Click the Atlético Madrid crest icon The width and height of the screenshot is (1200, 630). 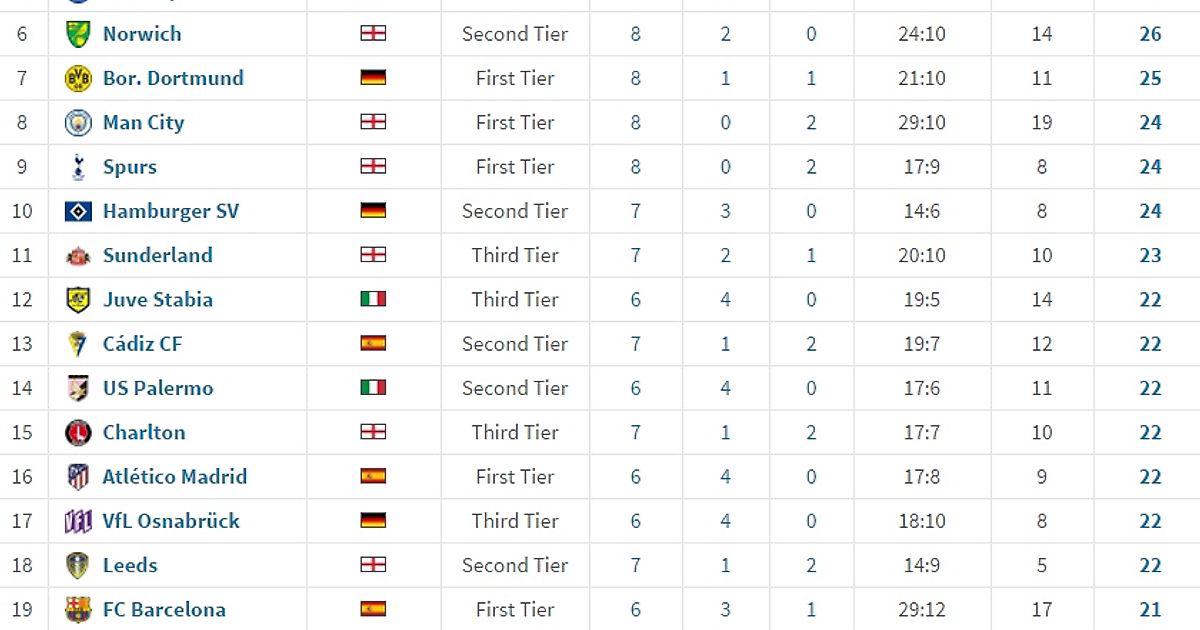(x=78, y=477)
